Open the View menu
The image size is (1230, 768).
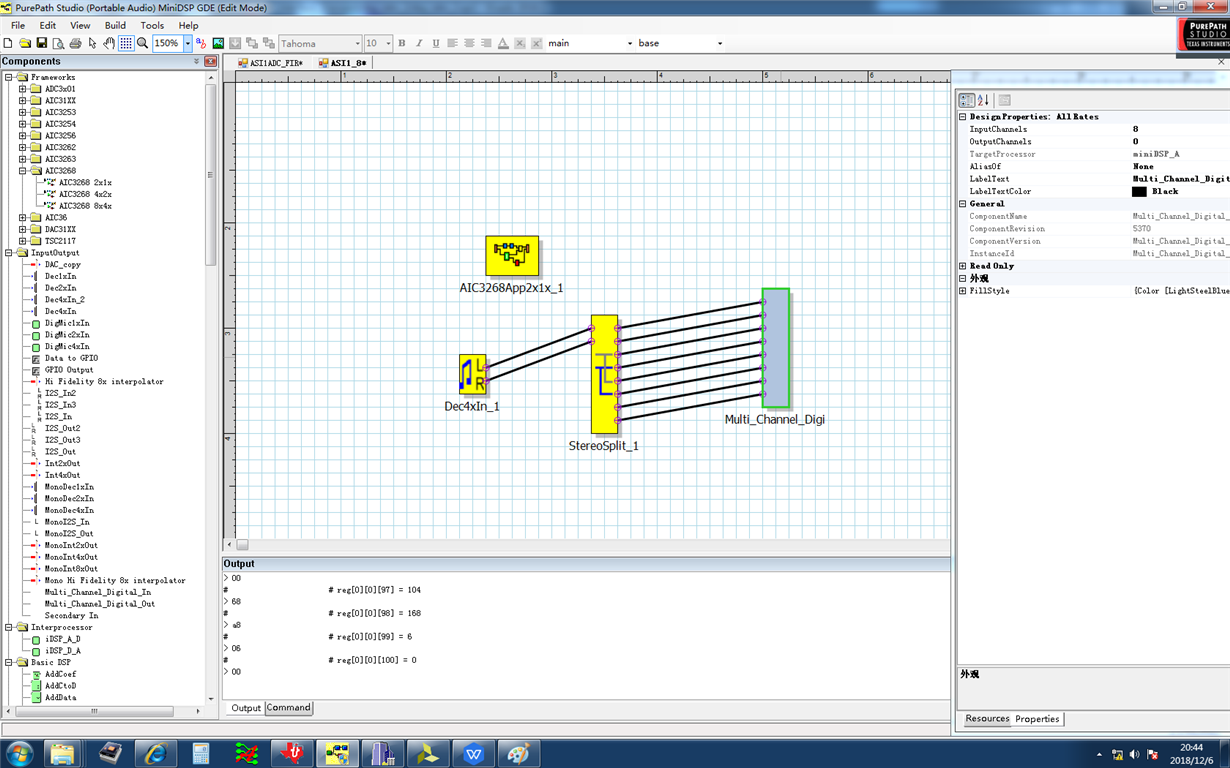click(x=80, y=25)
